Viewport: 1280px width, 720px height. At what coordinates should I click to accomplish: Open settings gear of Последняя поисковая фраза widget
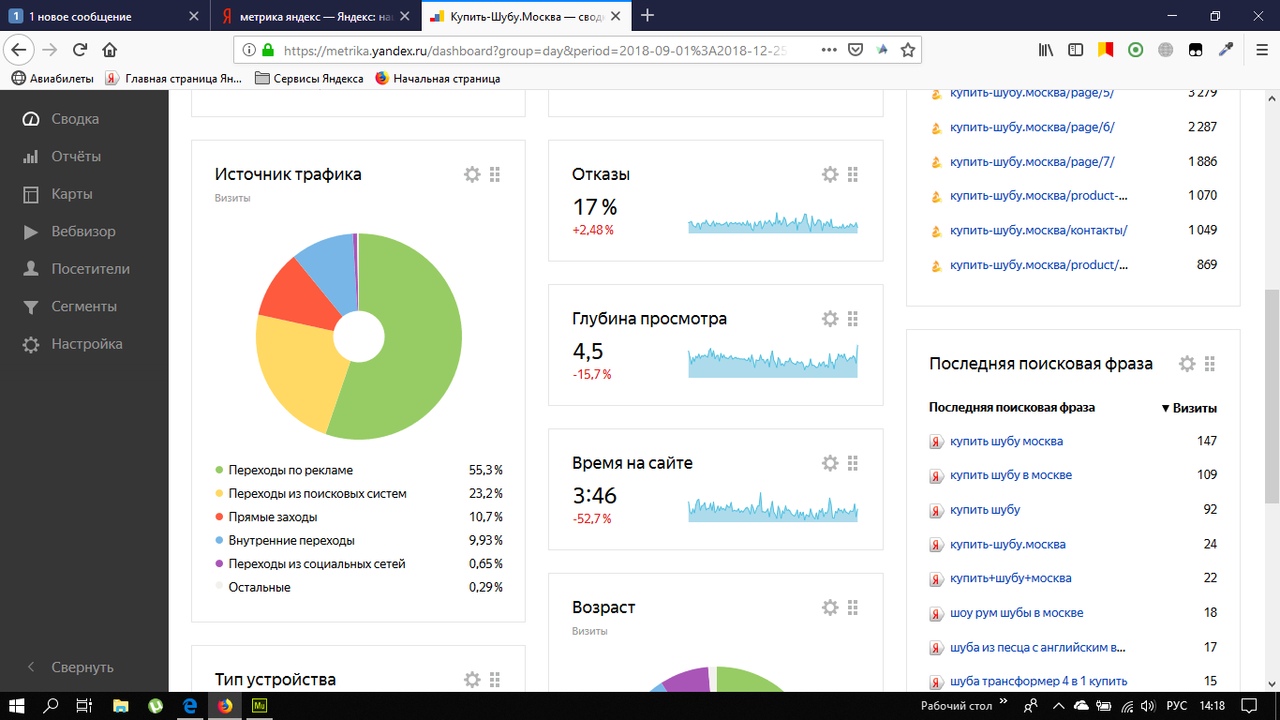1187,364
